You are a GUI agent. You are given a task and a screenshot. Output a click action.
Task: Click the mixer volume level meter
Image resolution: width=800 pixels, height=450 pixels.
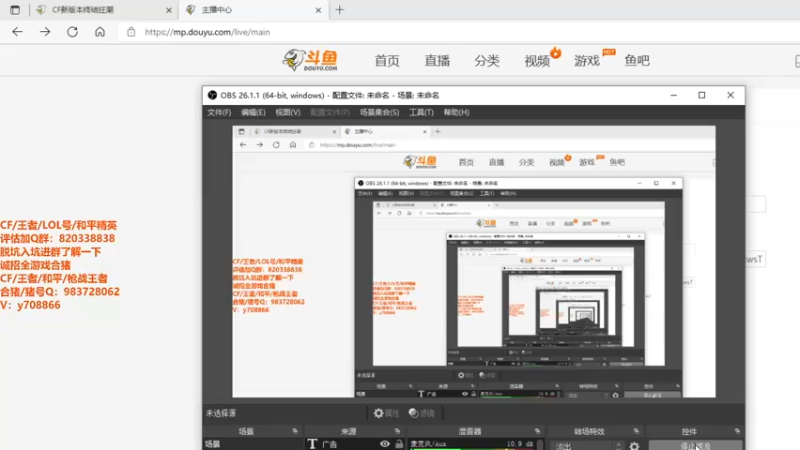[472, 449]
